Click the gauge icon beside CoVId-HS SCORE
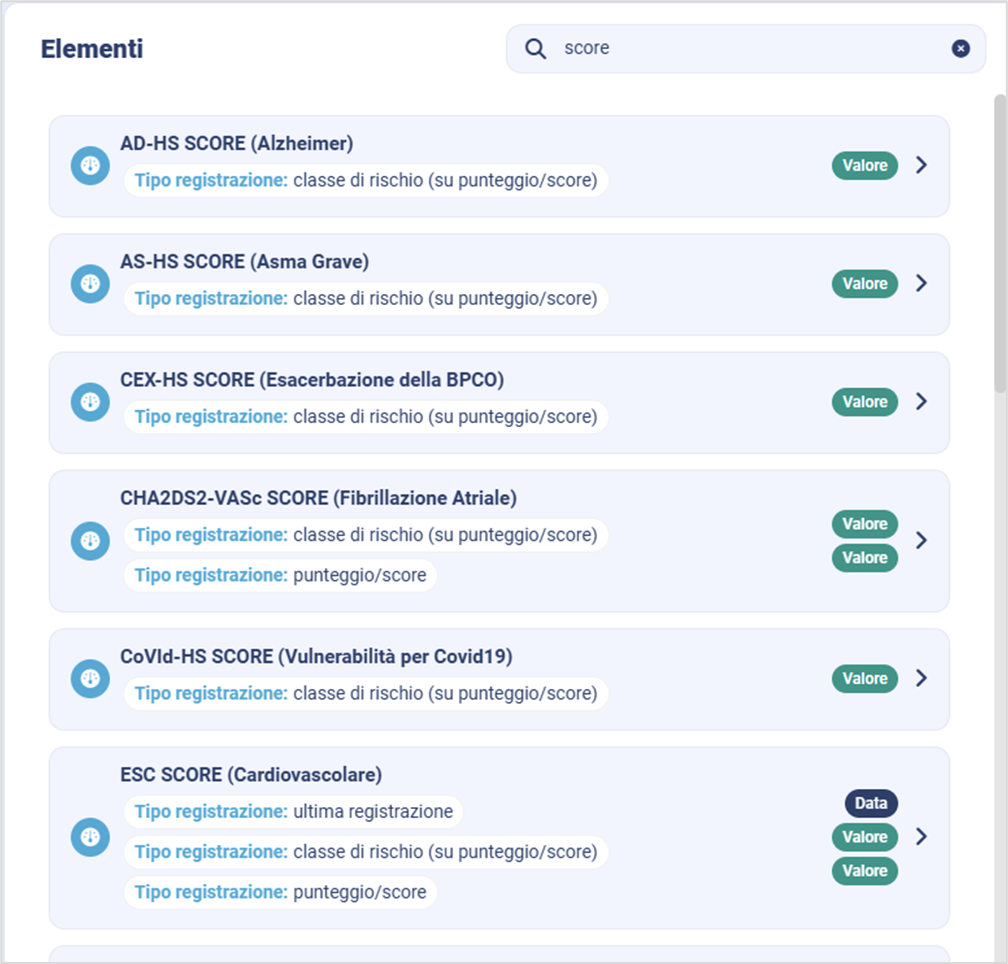 90,679
